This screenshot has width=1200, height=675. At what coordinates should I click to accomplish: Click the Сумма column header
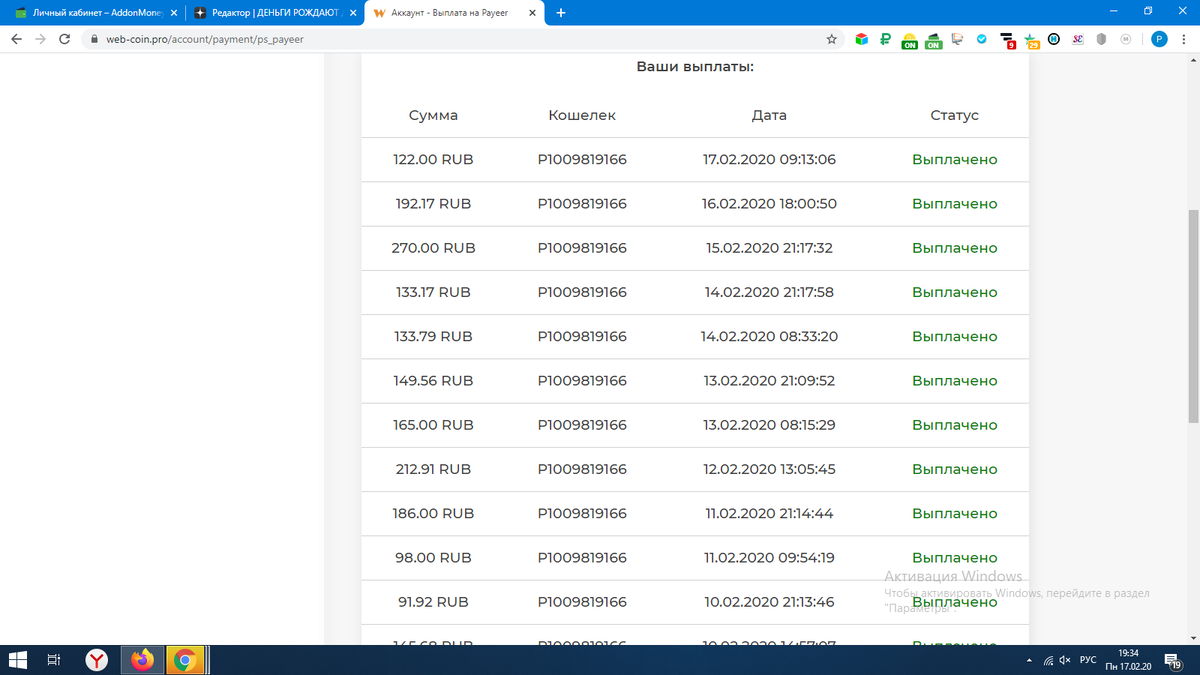[433, 115]
